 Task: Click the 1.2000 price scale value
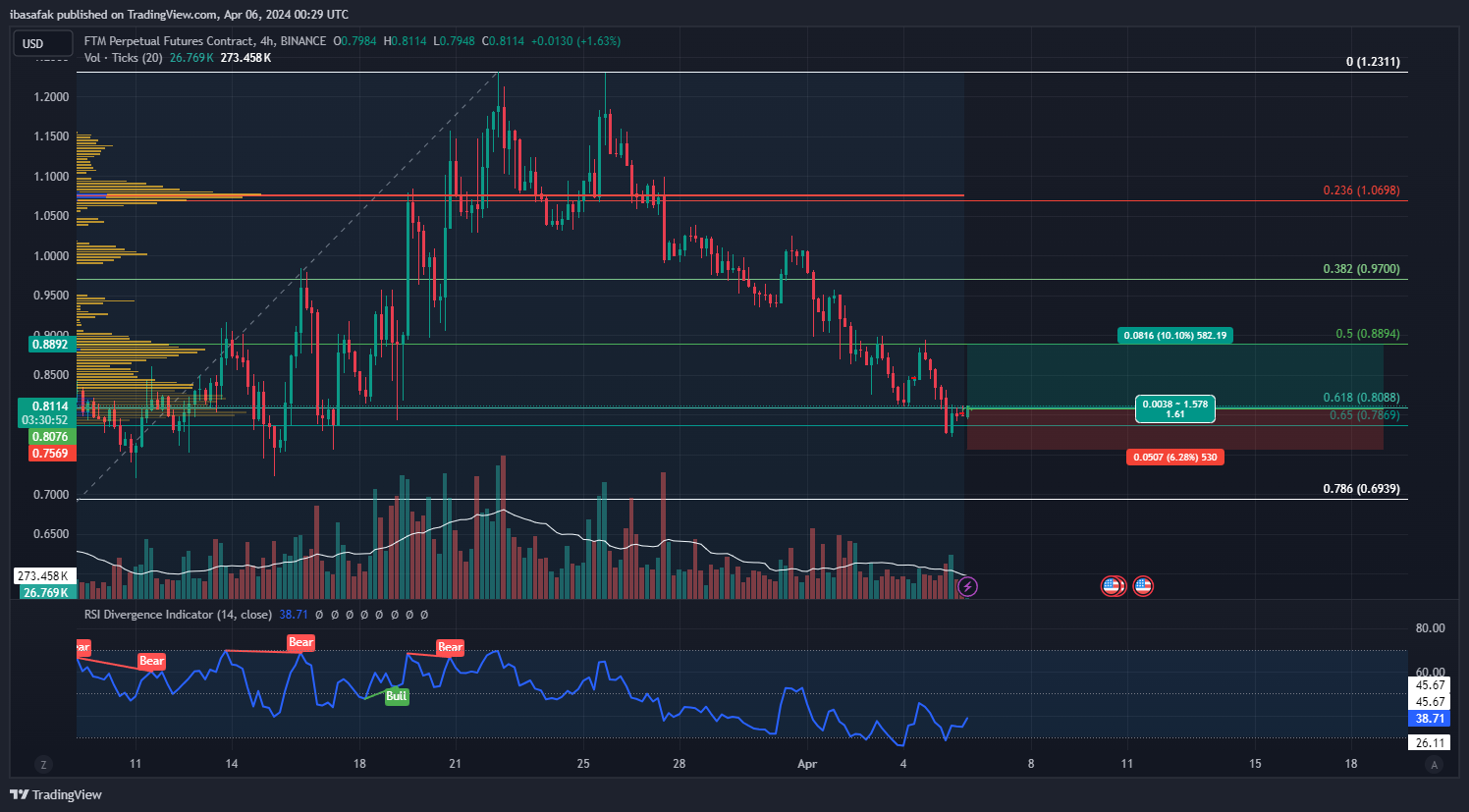(51, 97)
